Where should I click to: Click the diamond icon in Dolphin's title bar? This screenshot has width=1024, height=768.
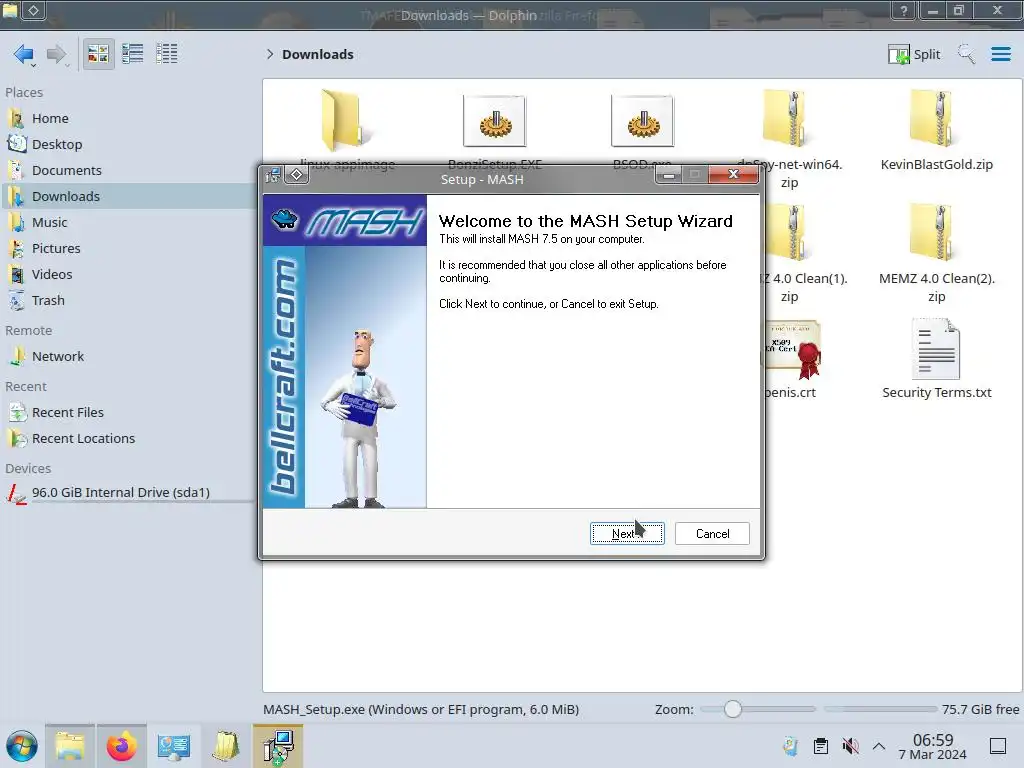pyautogui.click(x=34, y=10)
